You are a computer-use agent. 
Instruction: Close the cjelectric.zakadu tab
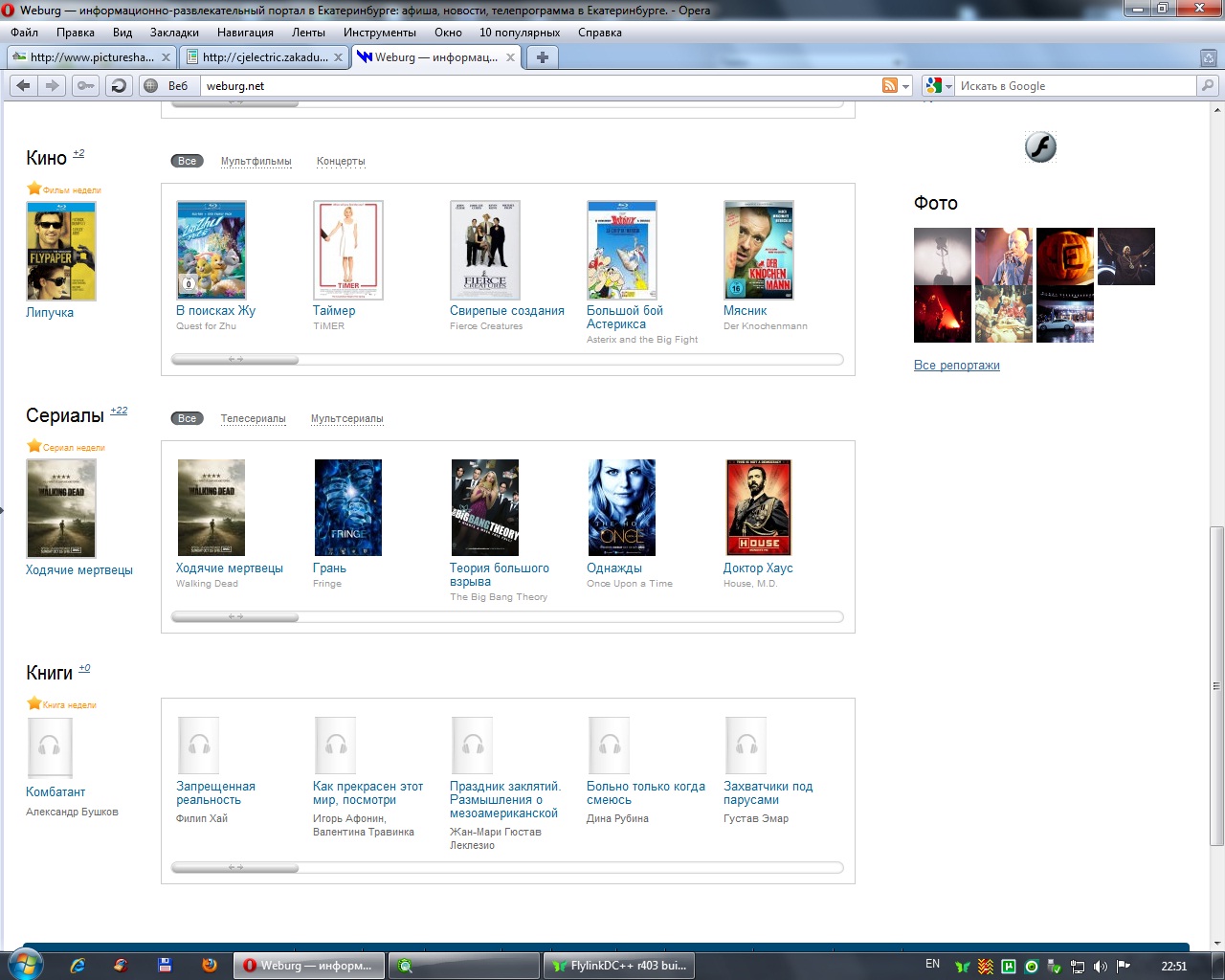338,57
